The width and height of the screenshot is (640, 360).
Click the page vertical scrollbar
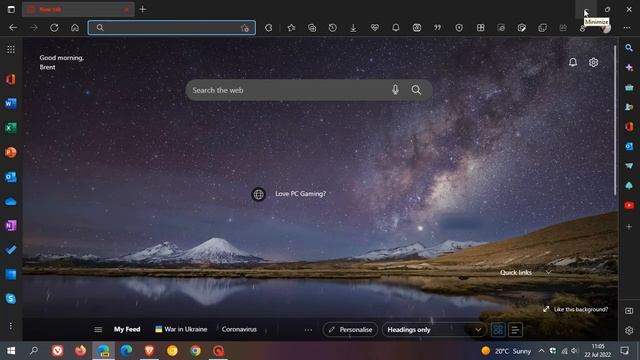click(x=615, y=120)
